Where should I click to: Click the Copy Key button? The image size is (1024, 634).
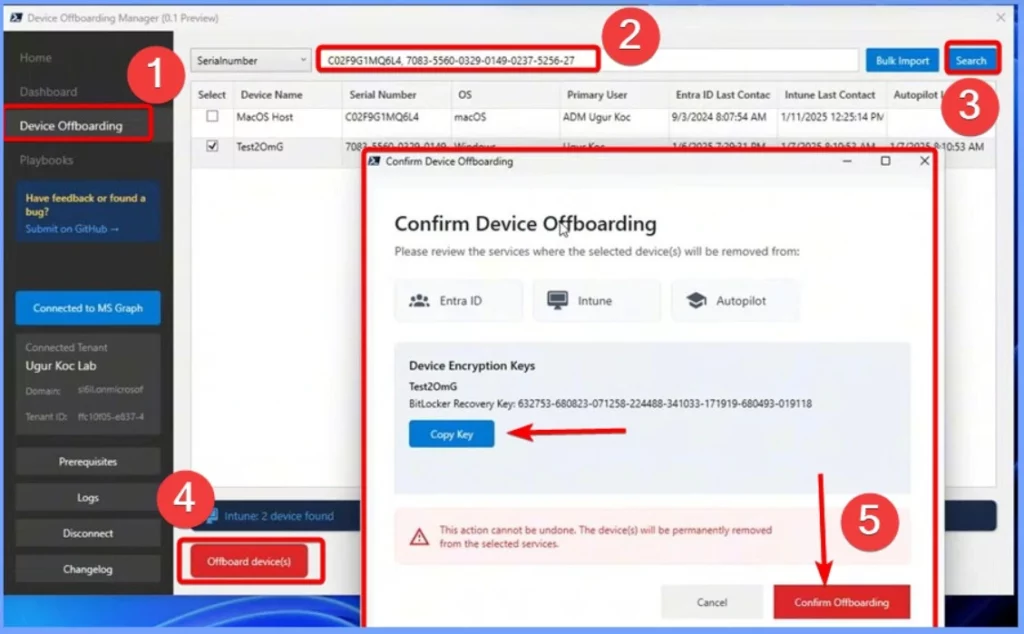tap(451, 434)
